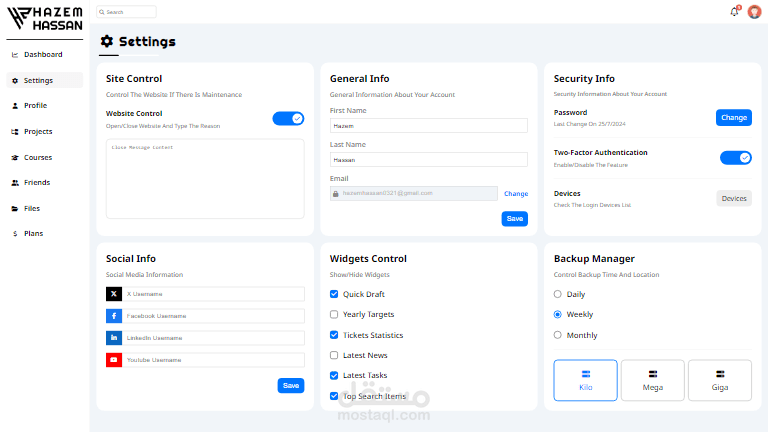The image size is (768, 432).
Task: Open the user avatar in top bar
Action: coord(754,12)
